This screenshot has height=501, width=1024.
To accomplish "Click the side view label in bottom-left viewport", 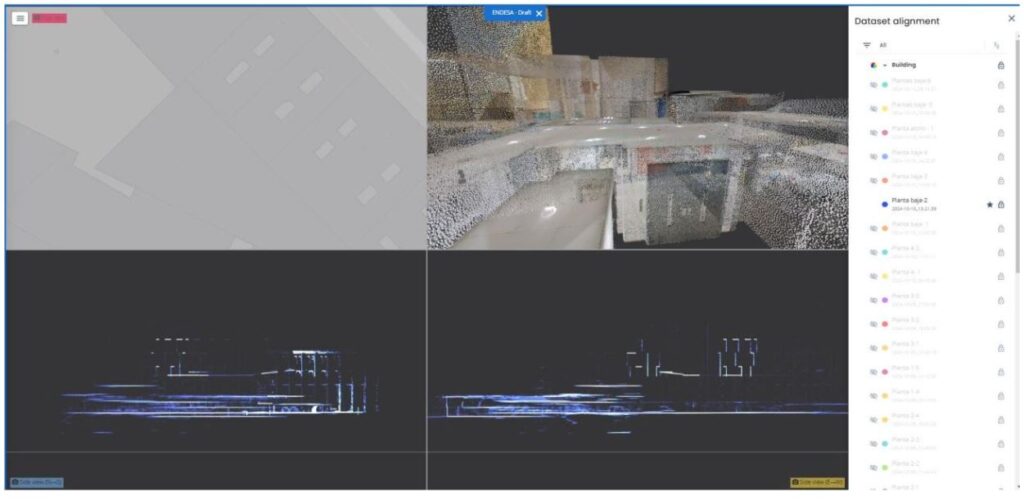I will (37, 483).
